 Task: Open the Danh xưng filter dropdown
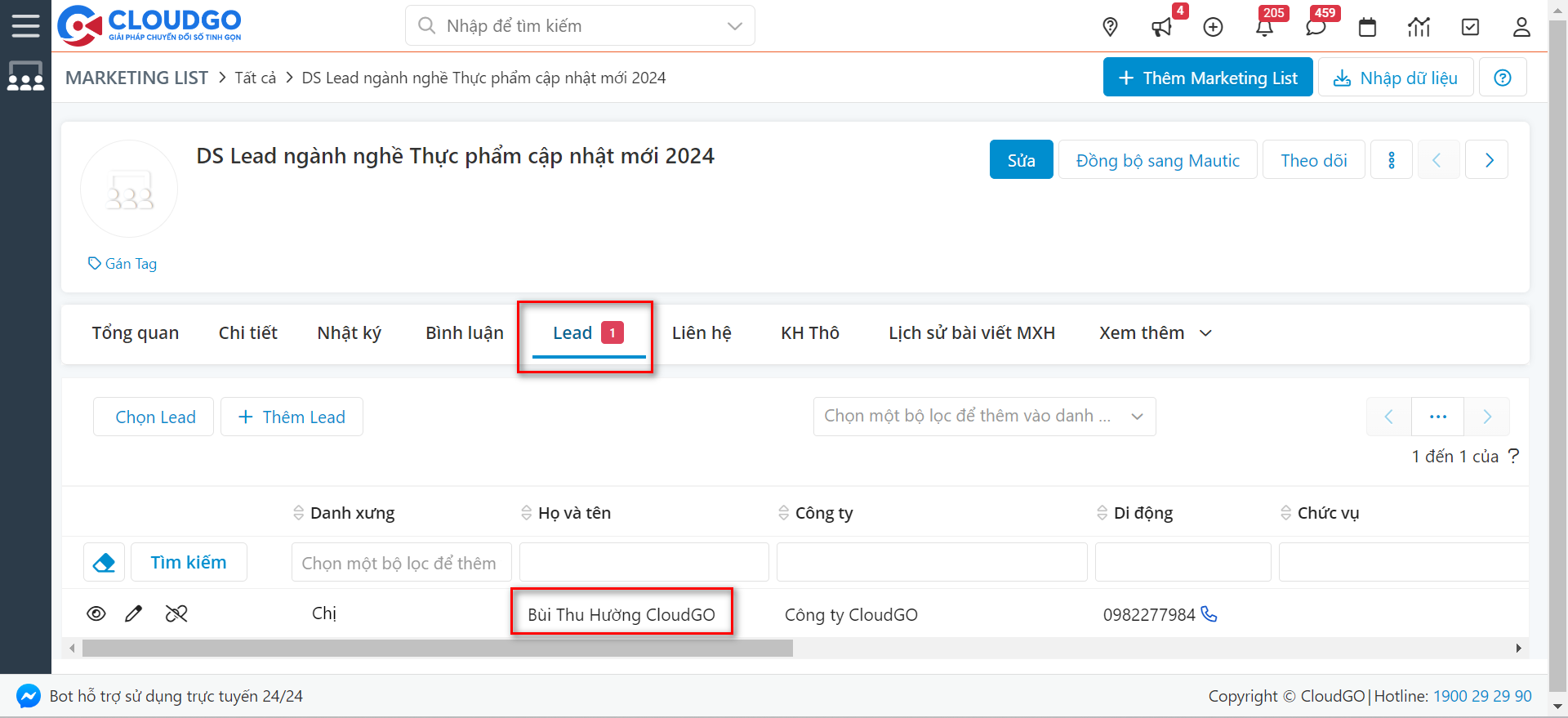pyautogui.click(x=401, y=563)
